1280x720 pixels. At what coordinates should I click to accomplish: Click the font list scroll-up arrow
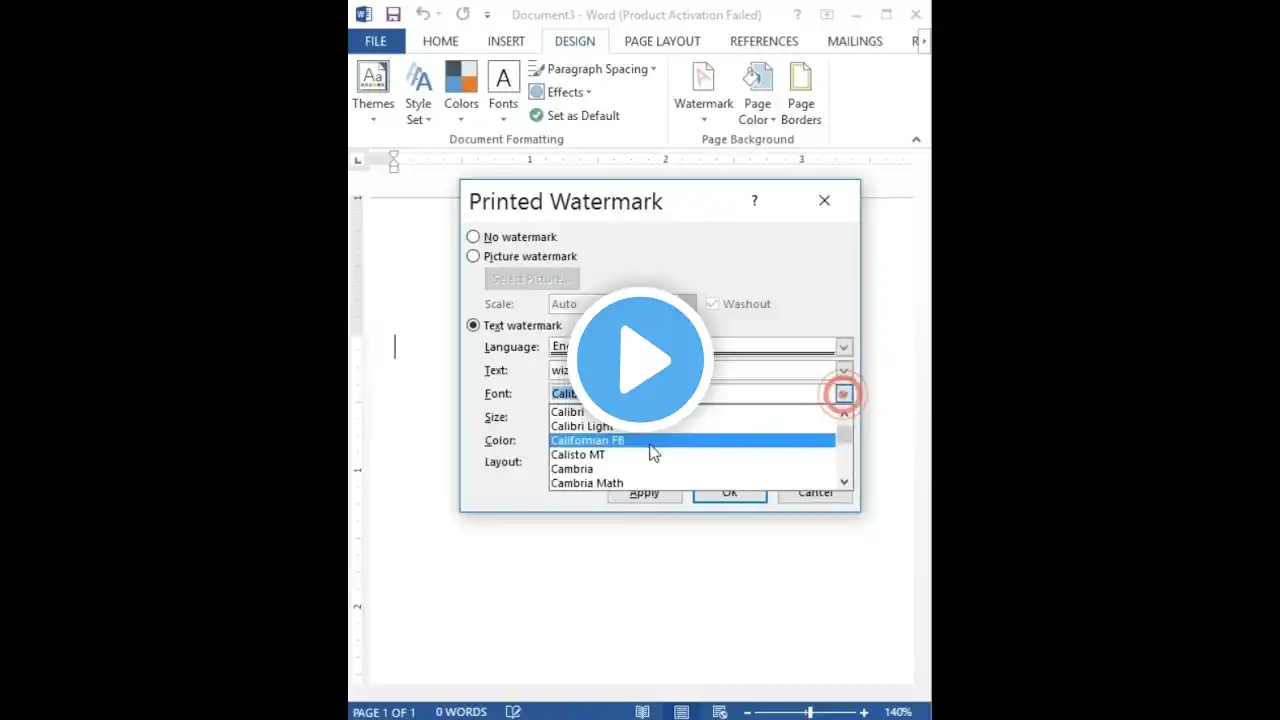(x=844, y=413)
